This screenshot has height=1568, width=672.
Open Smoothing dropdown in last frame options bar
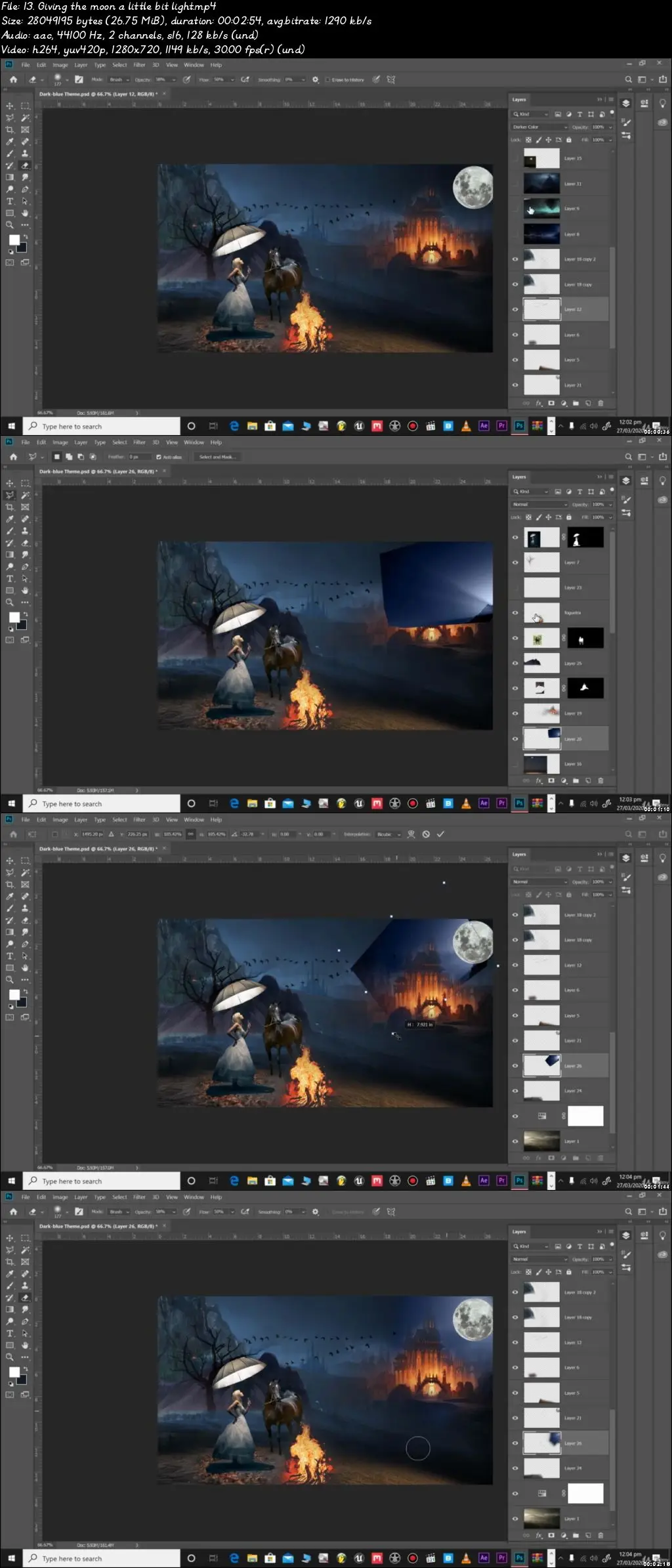click(303, 1212)
